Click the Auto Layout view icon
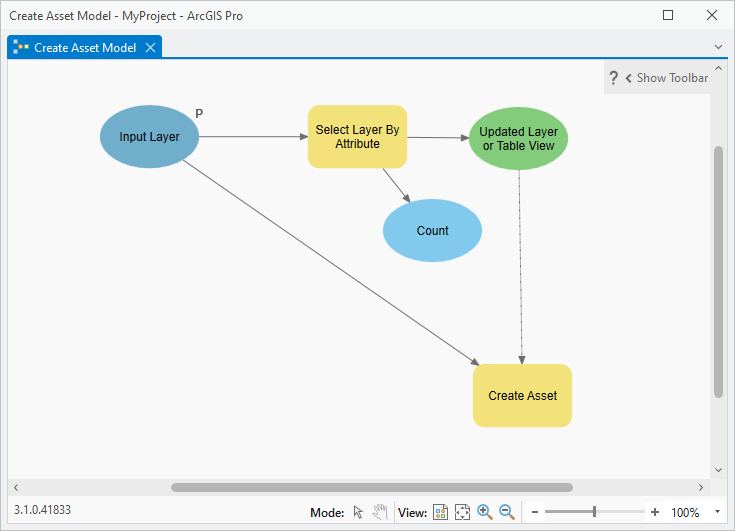Viewport: 735px width, 531px height. pos(441,512)
